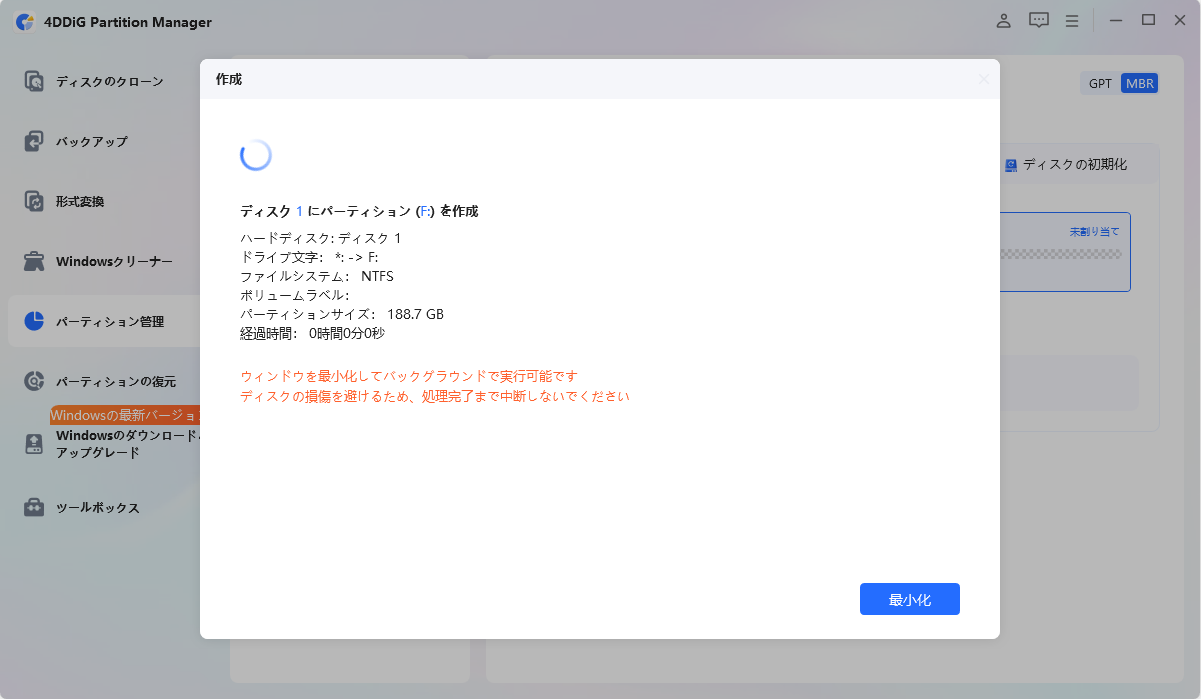Click the 経過時間 elapsed time line
This screenshot has width=1201, height=699.
312,333
